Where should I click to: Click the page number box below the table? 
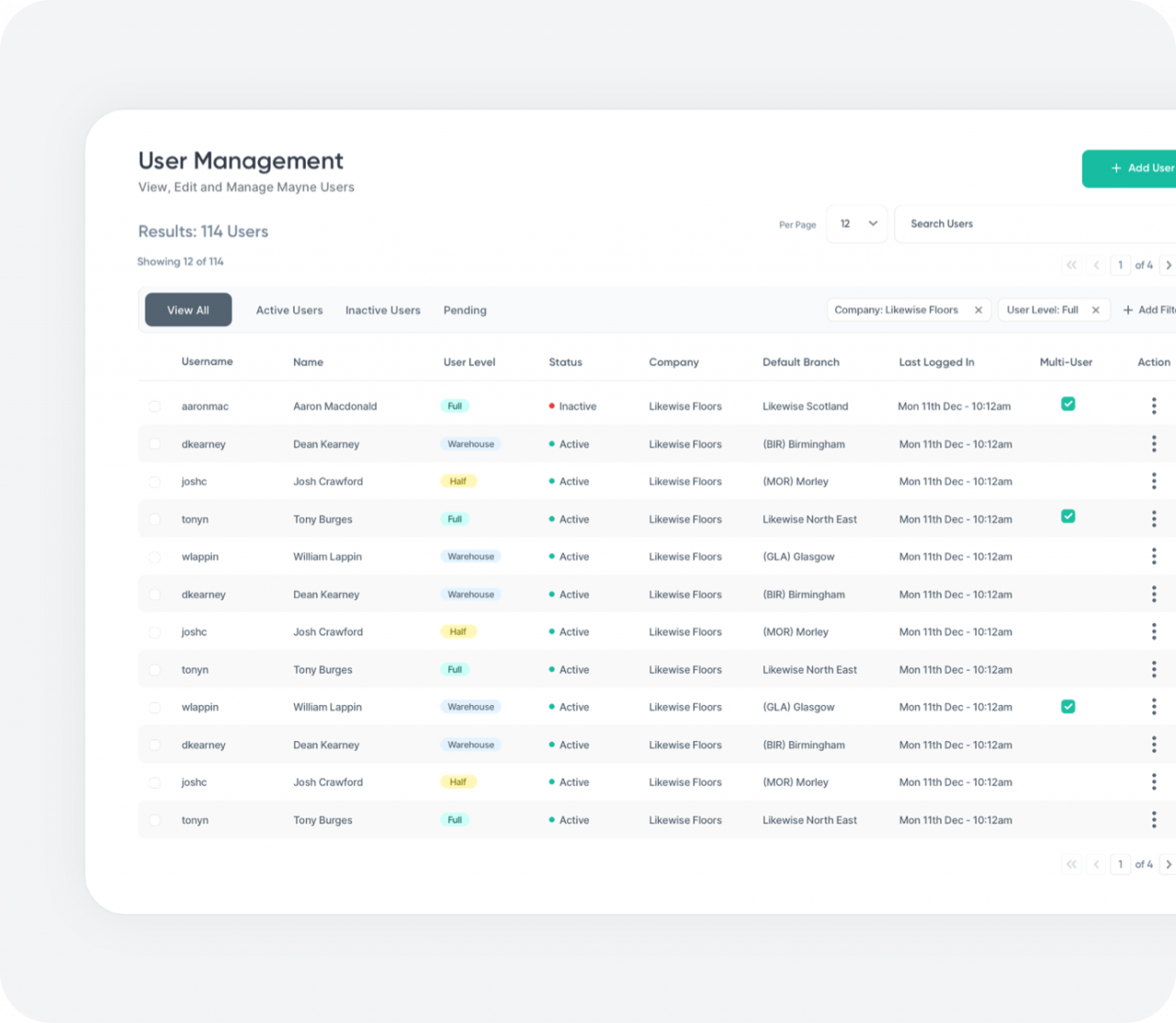coord(1121,865)
